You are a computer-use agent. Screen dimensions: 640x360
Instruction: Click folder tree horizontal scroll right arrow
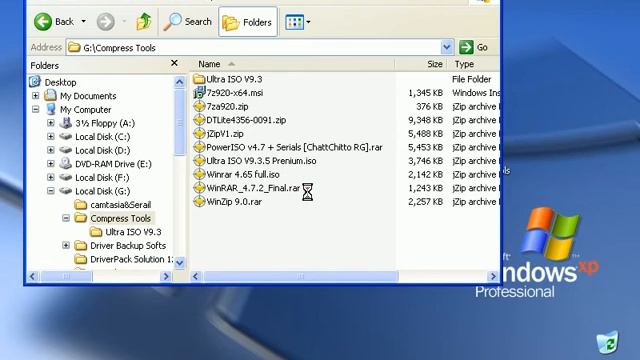click(x=166, y=276)
